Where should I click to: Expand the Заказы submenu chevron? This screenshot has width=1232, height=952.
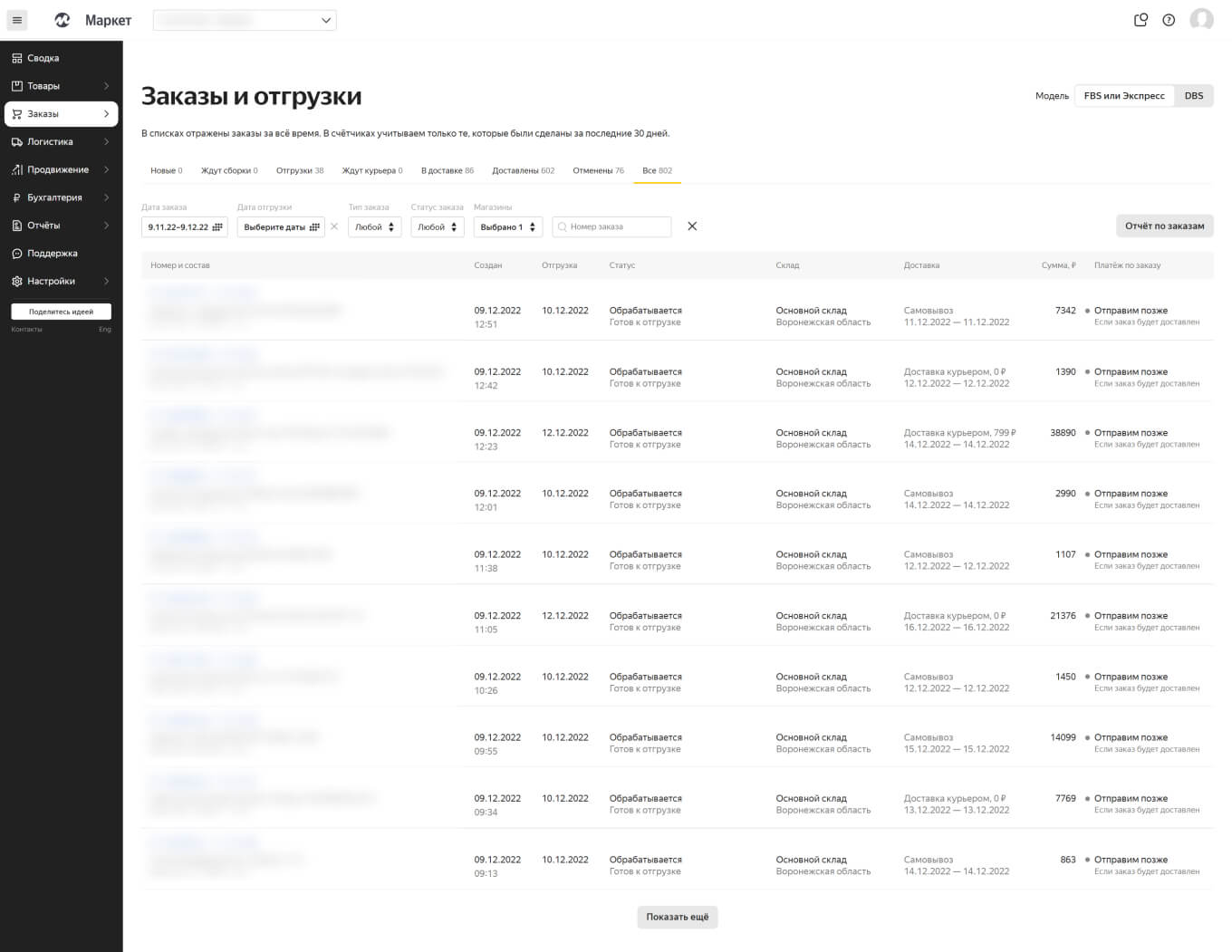point(106,114)
